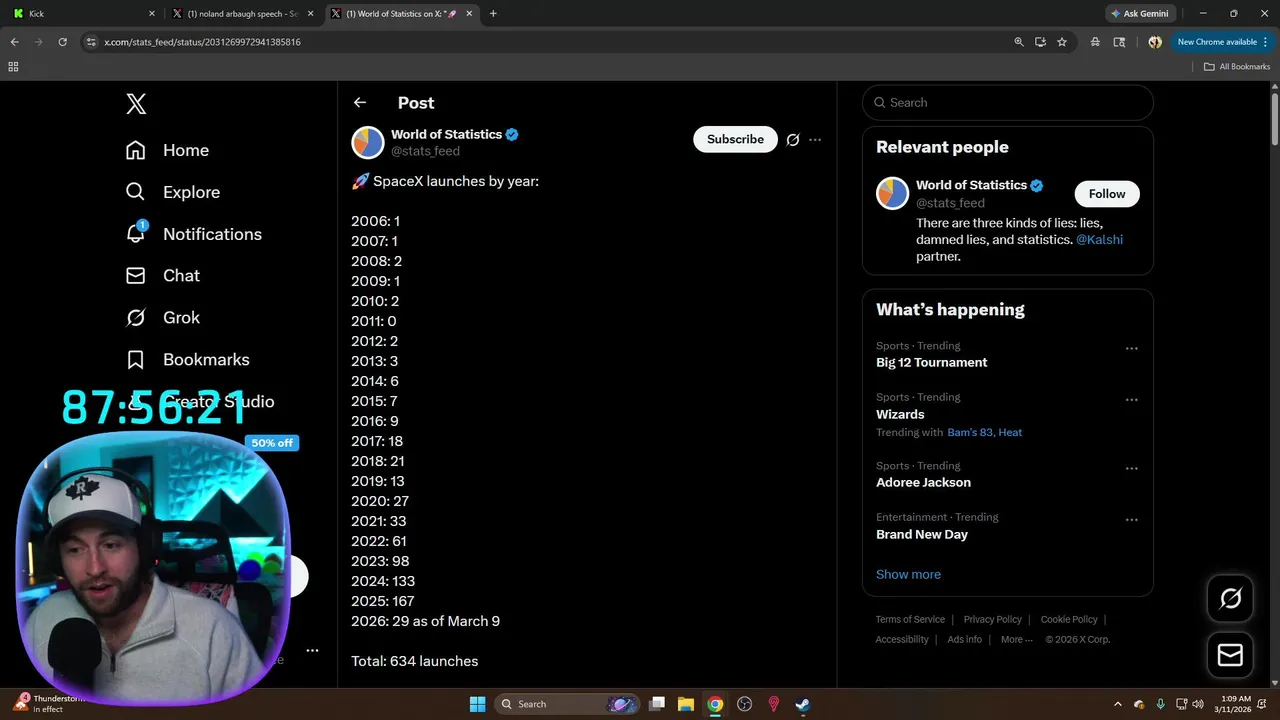Open the All Bookmarks folder
Viewport: 1280px width, 720px height.
(1237, 67)
